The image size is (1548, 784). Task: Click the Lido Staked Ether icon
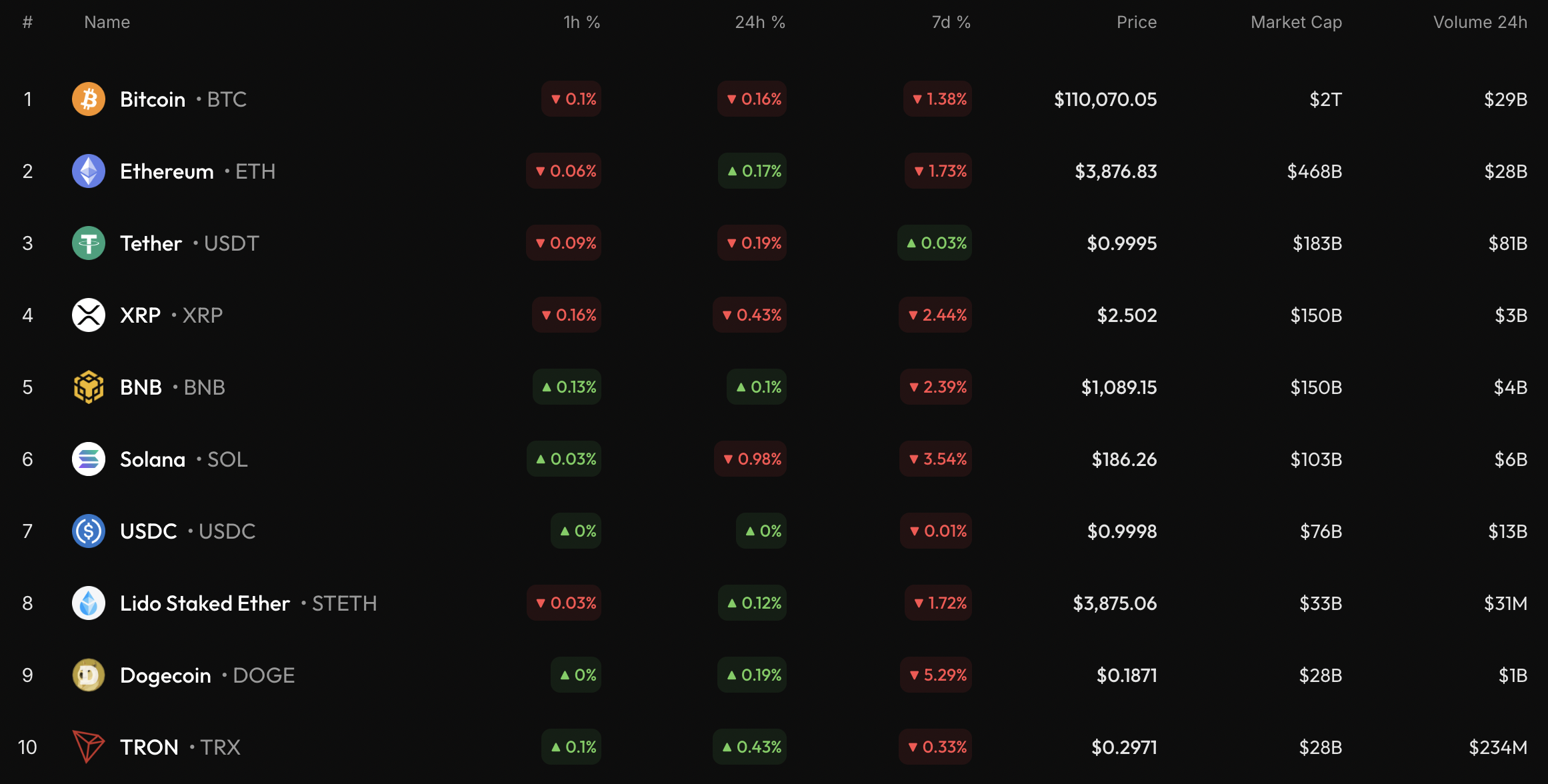(89, 603)
